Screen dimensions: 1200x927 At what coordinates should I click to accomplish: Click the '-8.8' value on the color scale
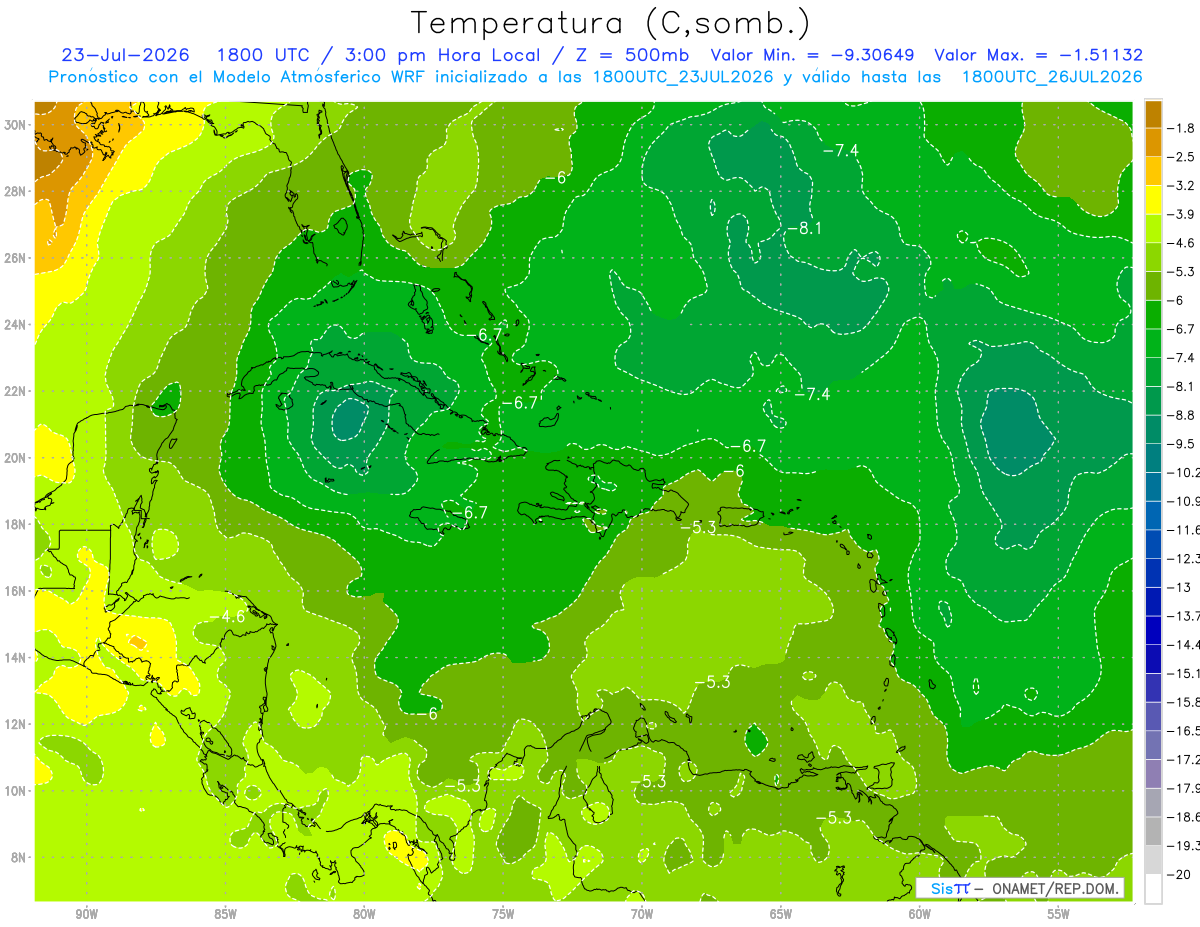coord(1182,415)
